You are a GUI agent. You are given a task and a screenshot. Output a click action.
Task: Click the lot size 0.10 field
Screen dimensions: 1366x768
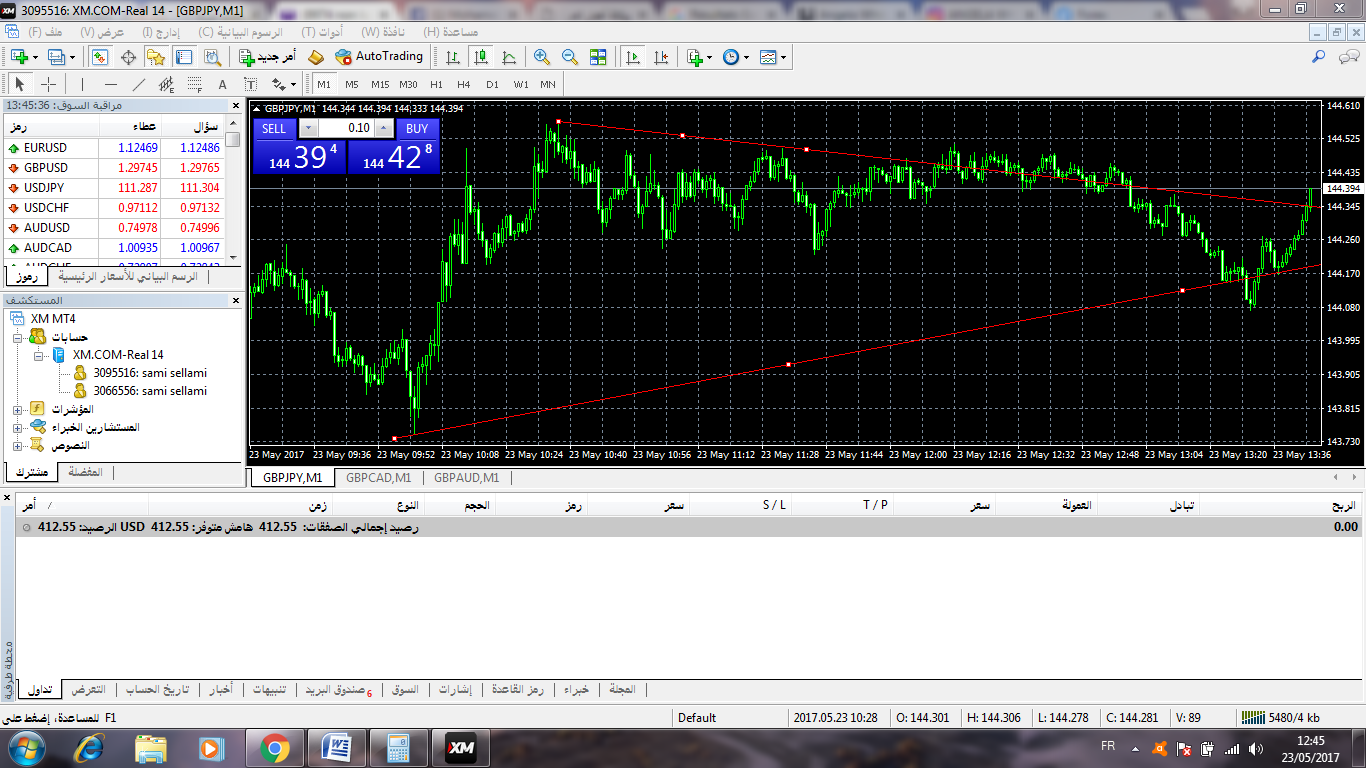[x=346, y=128]
